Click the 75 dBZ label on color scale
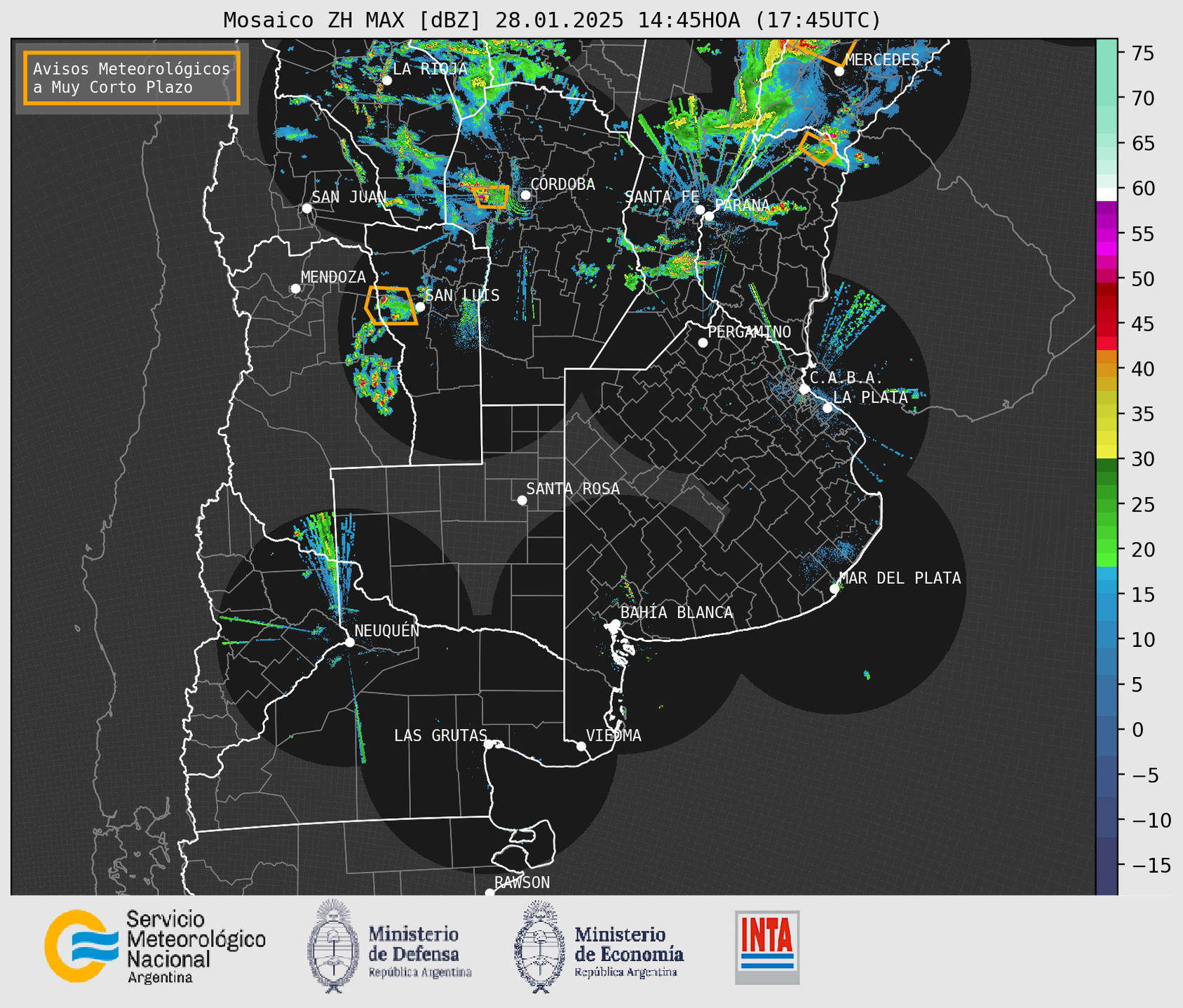The image size is (1183, 1008). pyautogui.click(x=1142, y=53)
